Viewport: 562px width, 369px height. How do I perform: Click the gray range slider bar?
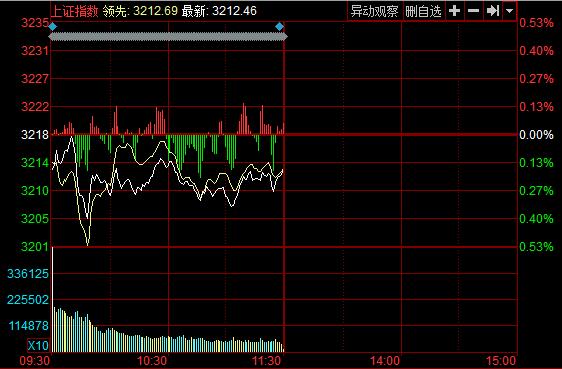point(168,37)
